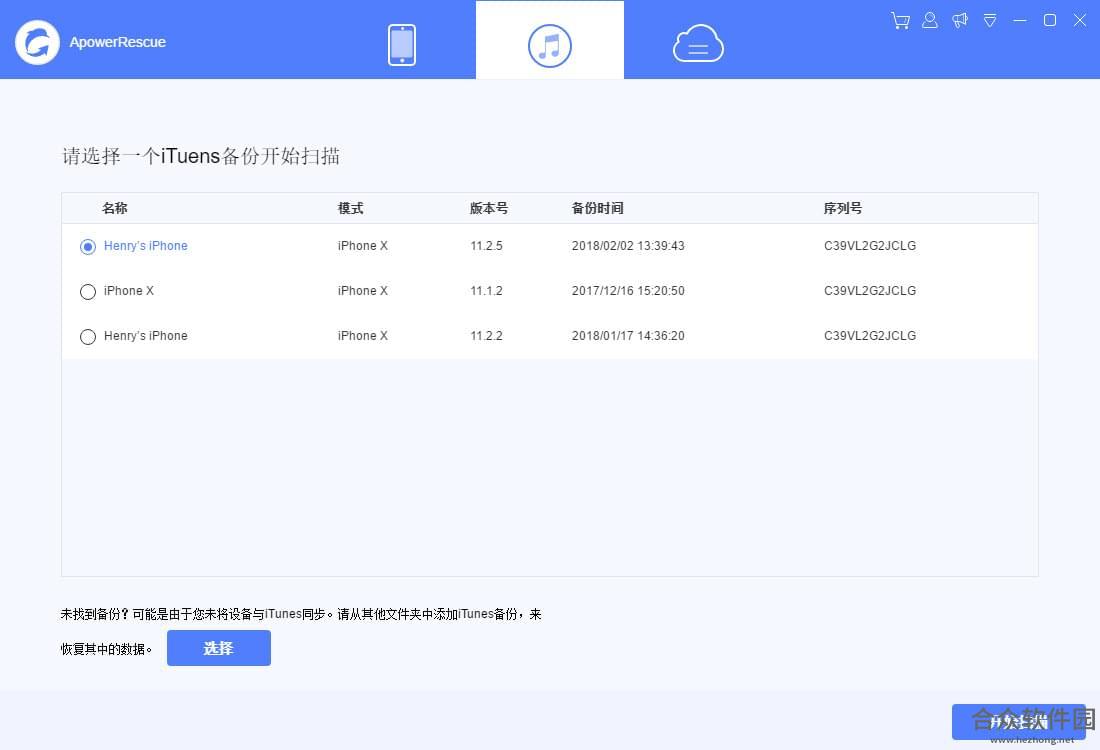Click the ApowerRescue logo icon
Image resolution: width=1100 pixels, height=750 pixels.
click(37, 42)
